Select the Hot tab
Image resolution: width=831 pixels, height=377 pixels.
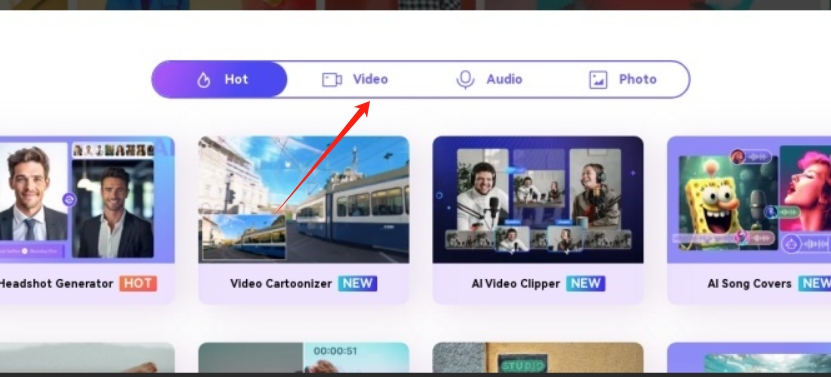point(219,80)
